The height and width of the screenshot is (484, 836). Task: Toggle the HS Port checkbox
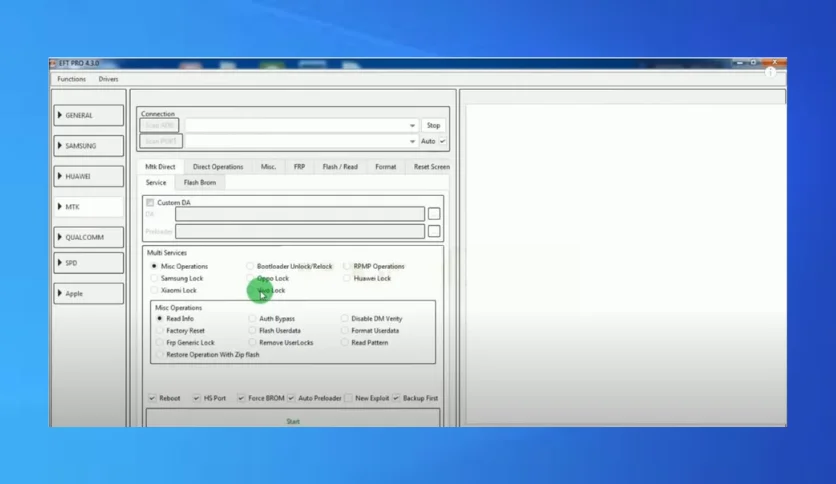click(197, 398)
